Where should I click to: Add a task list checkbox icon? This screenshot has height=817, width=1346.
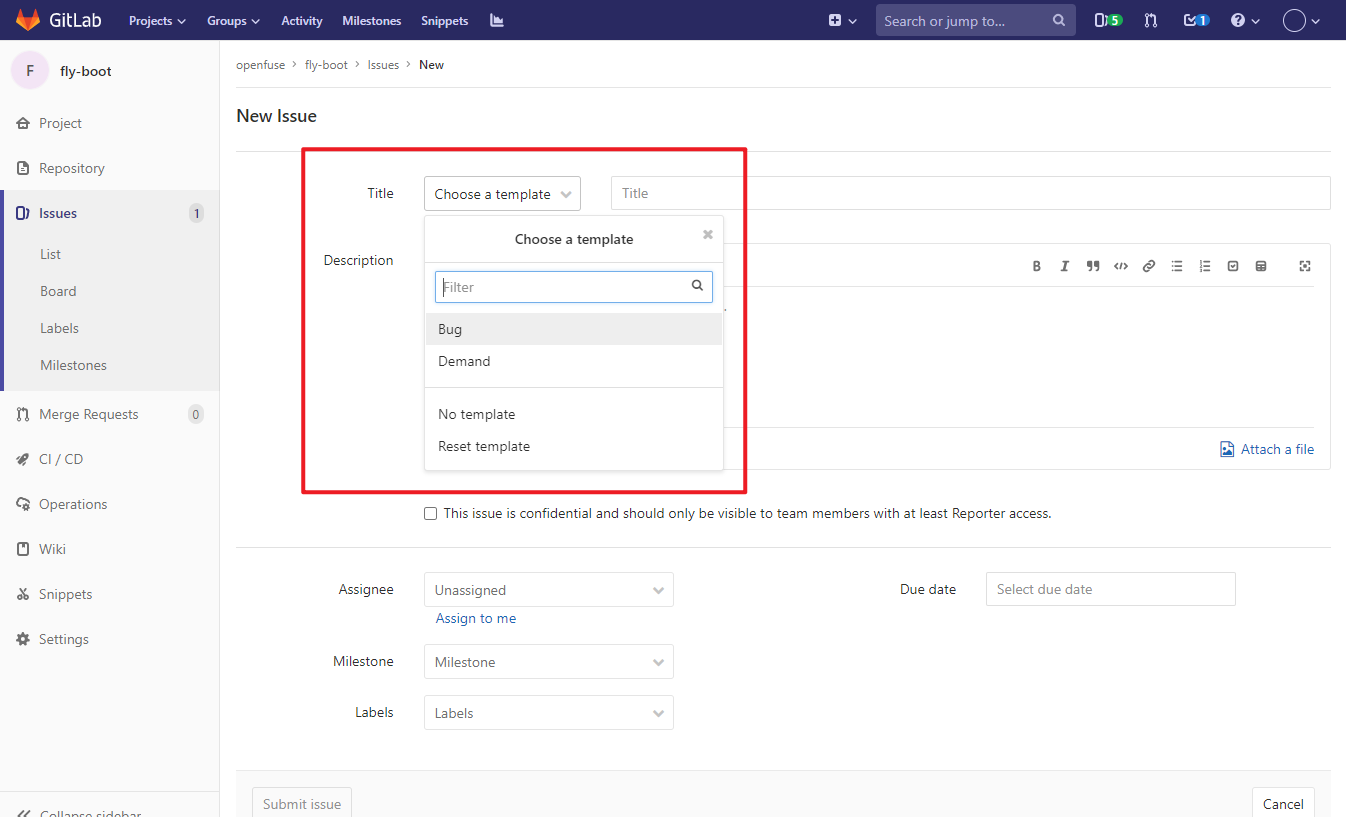(1233, 266)
